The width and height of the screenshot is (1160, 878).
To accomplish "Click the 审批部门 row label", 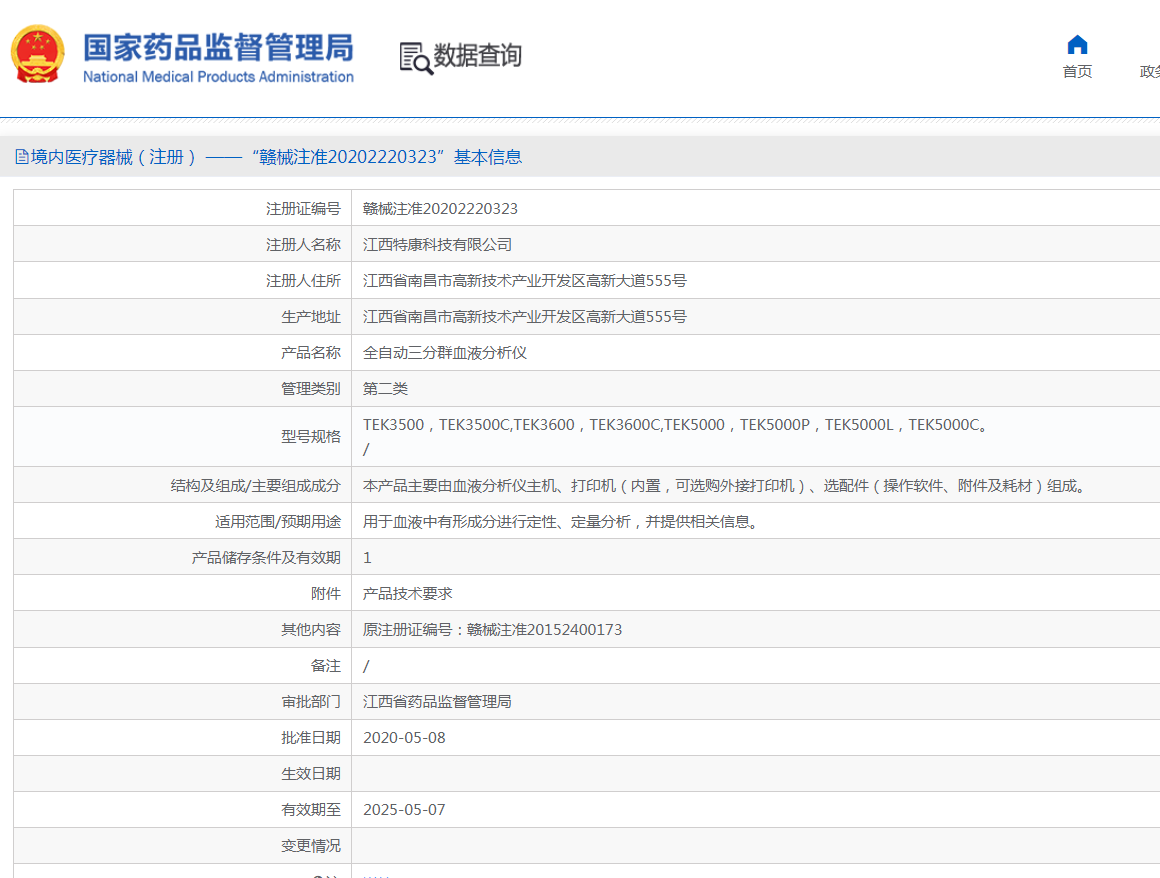I will 311,702.
